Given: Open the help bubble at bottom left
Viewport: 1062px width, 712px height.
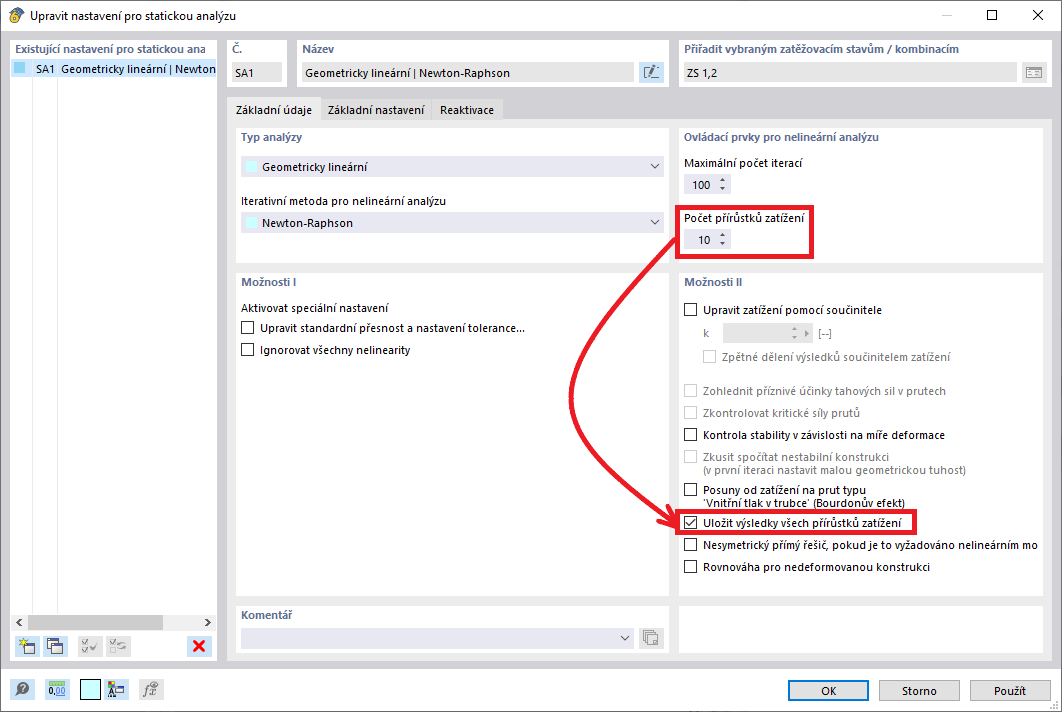Looking at the screenshot, I should tap(22, 689).
